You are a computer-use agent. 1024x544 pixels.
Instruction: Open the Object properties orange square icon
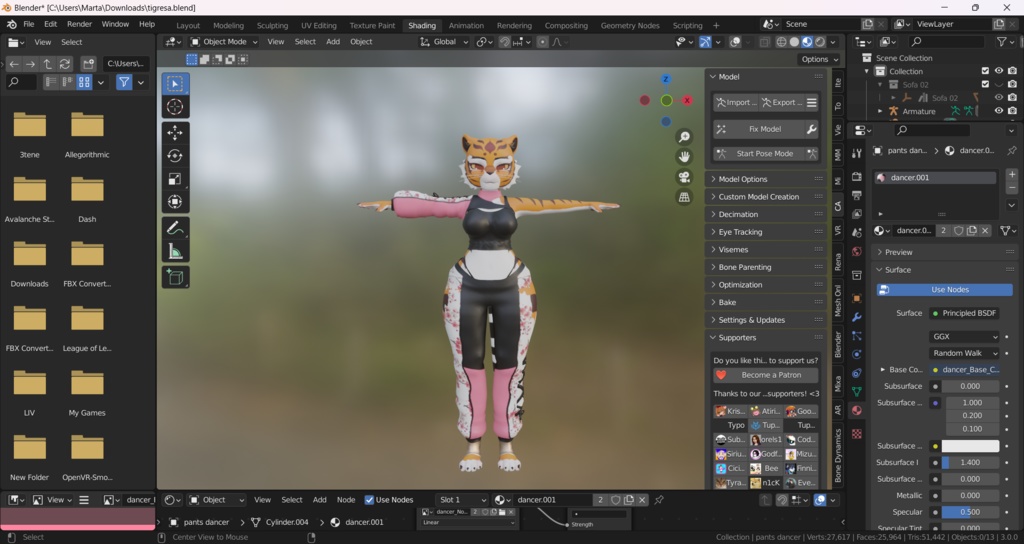856,298
